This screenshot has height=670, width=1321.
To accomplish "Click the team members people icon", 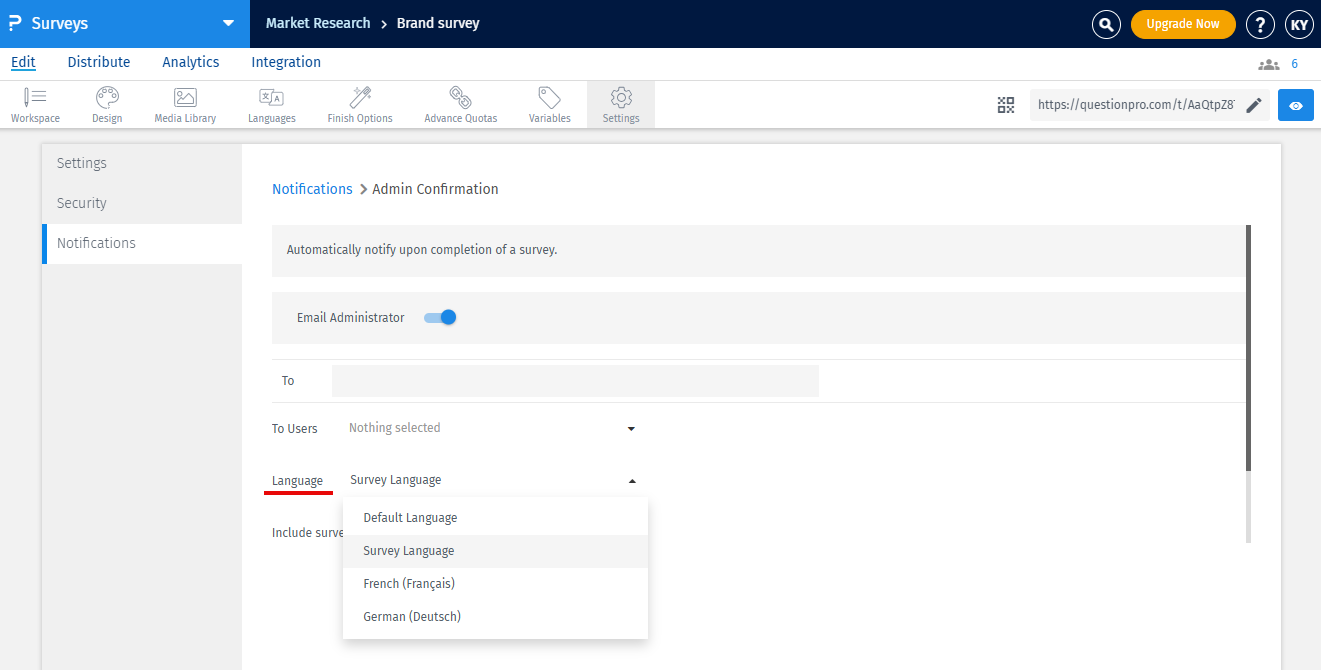I will [1269, 64].
